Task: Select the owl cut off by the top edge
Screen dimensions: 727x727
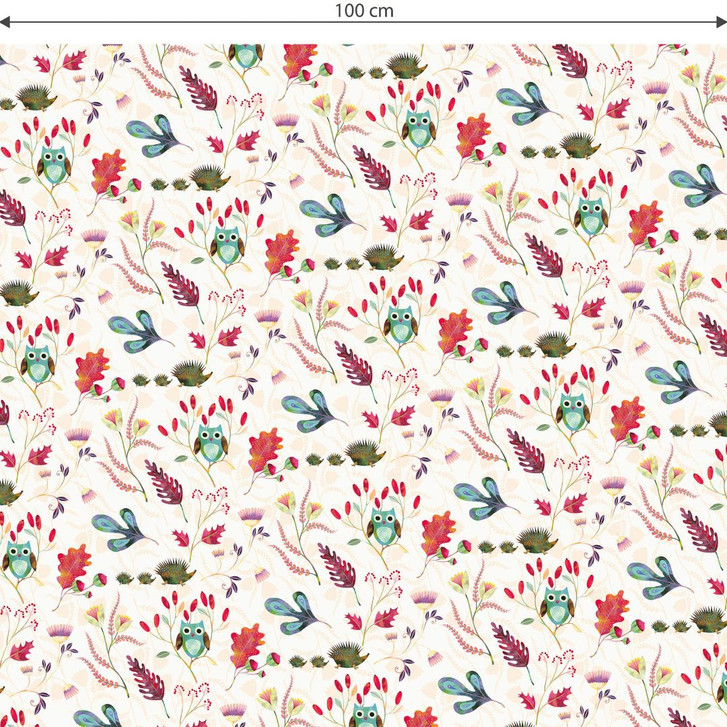Action: pyautogui.click(x=243, y=54)
